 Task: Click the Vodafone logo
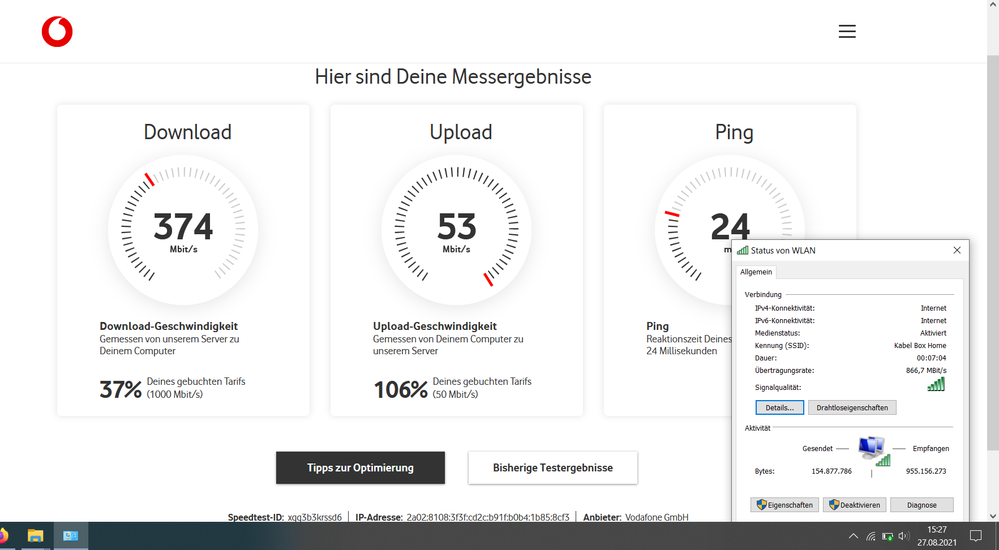(57, 32)
